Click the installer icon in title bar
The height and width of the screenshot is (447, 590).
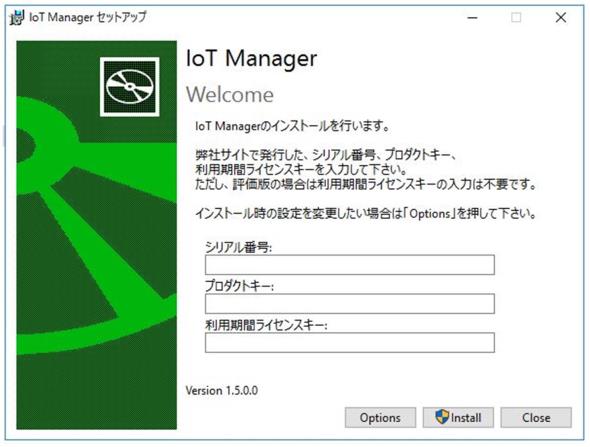[x=17, y=17]
